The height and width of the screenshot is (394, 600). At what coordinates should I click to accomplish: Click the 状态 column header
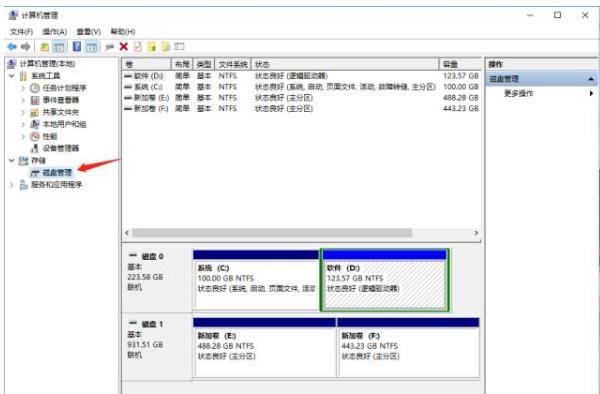345,64
